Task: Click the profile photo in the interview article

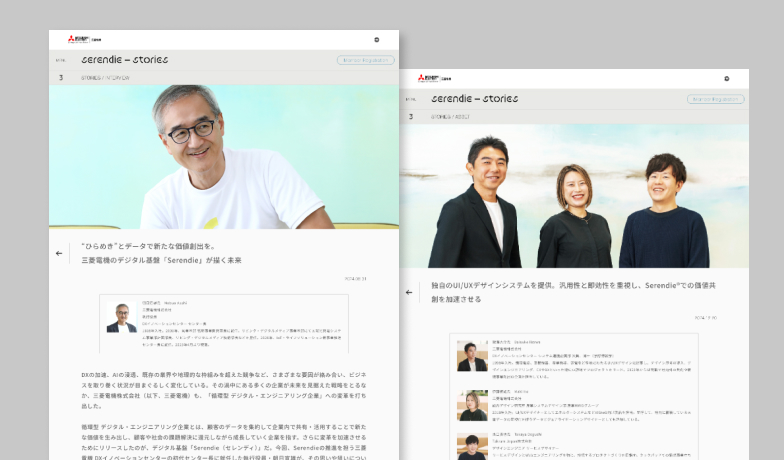Action: point(122,318)
